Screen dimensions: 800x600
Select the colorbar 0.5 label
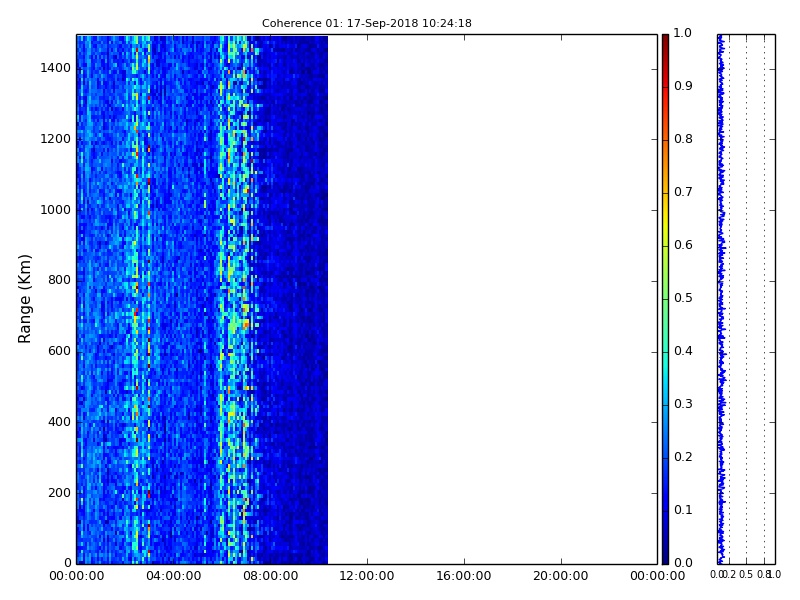coord(683,298)
